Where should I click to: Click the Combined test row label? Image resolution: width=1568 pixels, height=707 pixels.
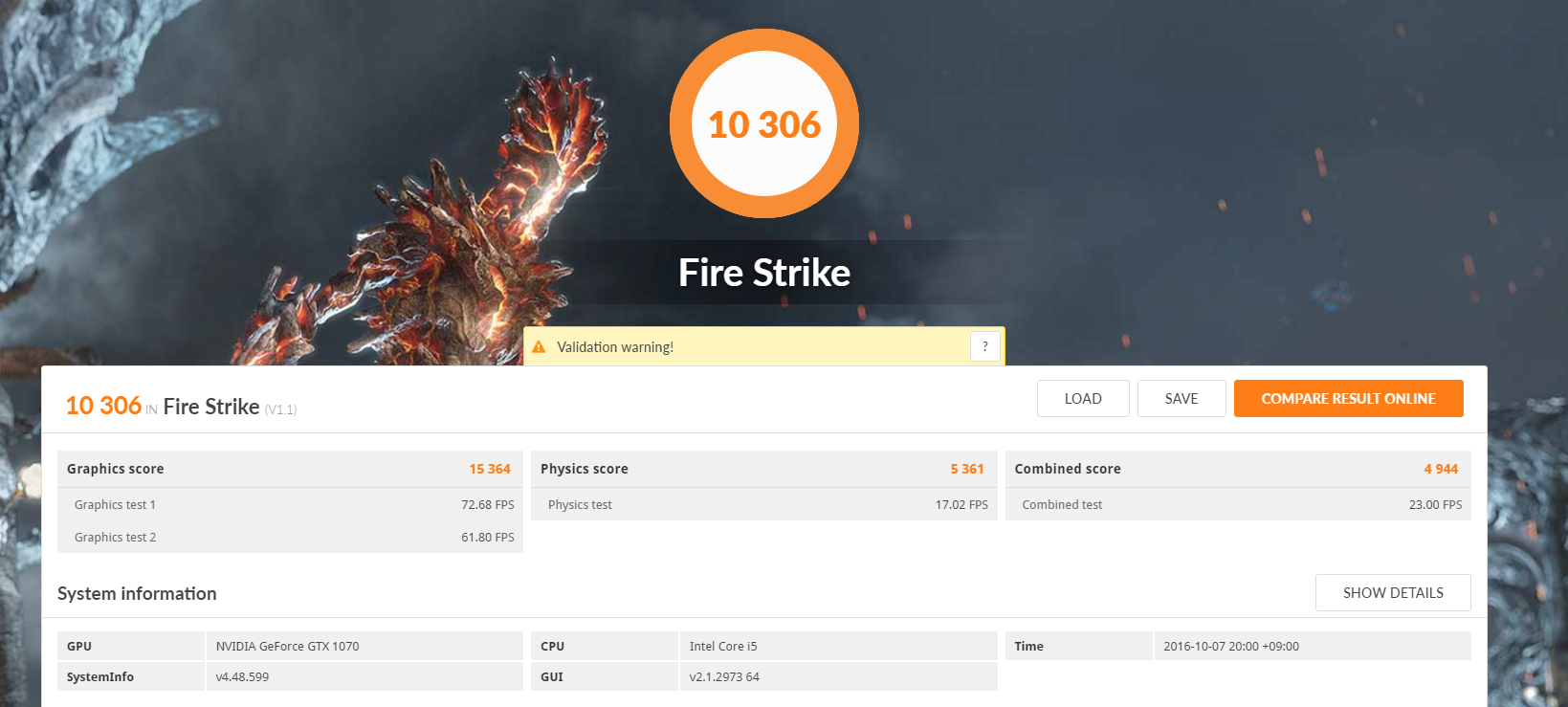(1062, 505)
